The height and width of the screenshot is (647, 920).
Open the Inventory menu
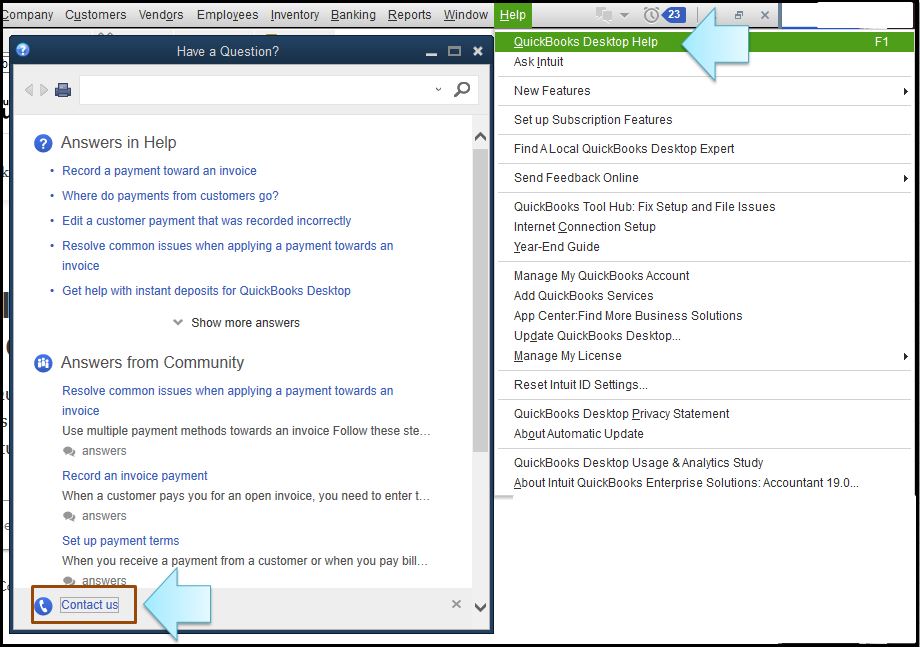[x=295, y=15]
